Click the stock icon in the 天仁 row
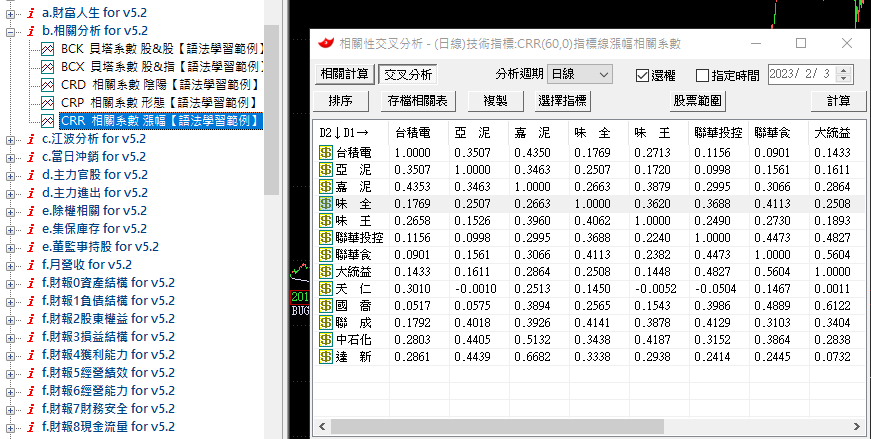Screen dimensions: 871x439 click(x=326, y=288)
